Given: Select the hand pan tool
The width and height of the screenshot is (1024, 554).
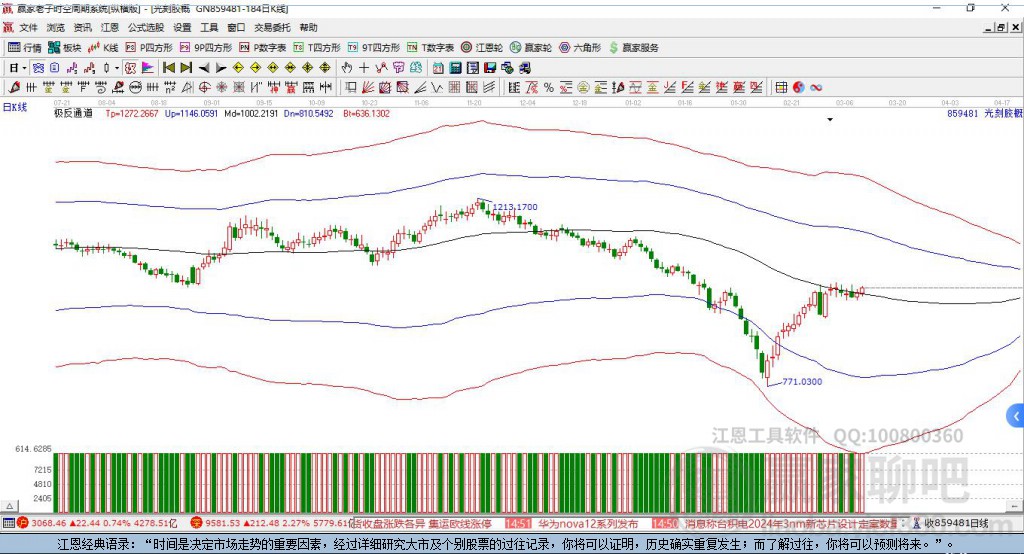Looking at the screenshot, I should (346, 68).
